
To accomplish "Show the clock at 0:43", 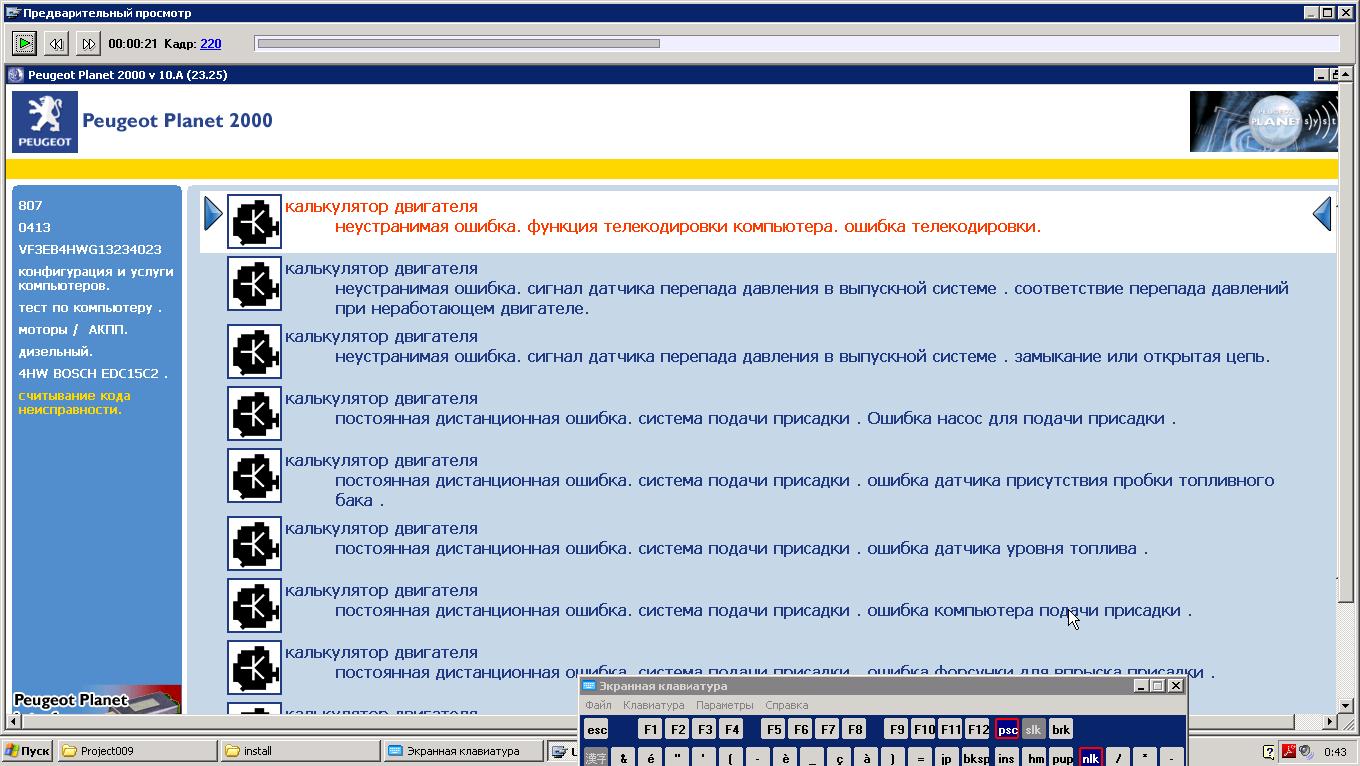I will click(x=1335, y=752).
